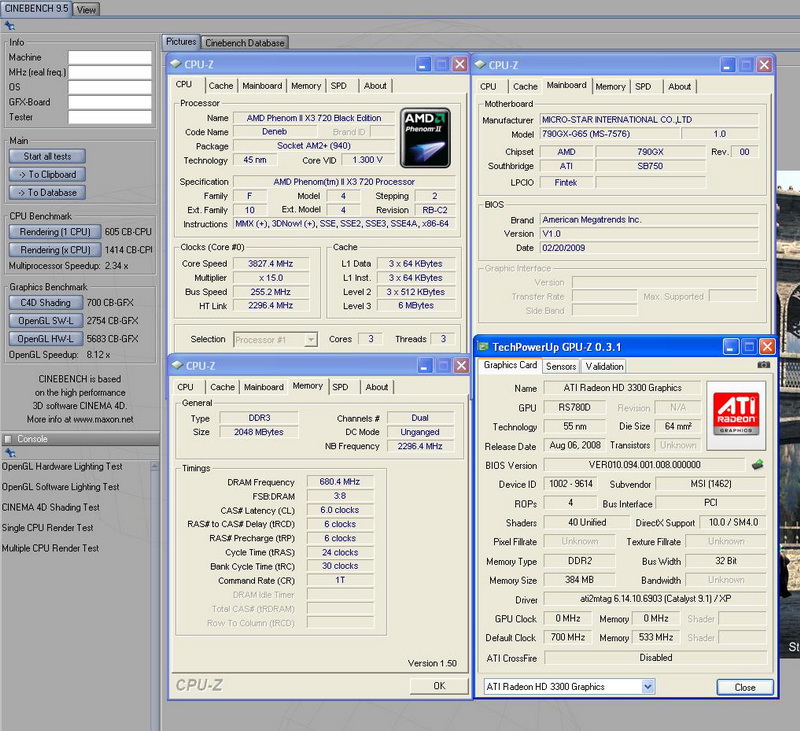Expand the Processor #1 selection dropdown
Screen dimensions: 800x731
point(311,340)
